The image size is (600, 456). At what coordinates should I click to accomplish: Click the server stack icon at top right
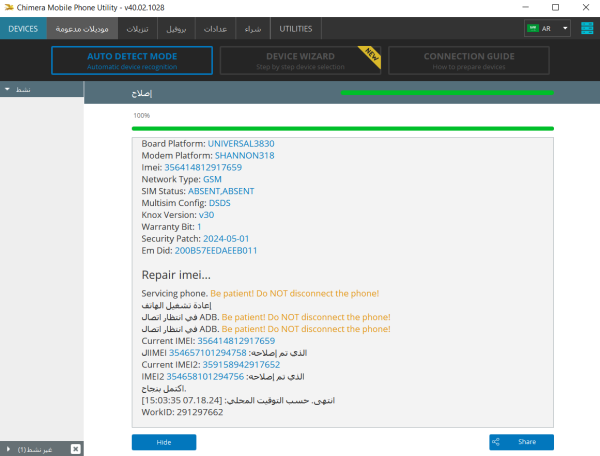[x=587, y=28]
